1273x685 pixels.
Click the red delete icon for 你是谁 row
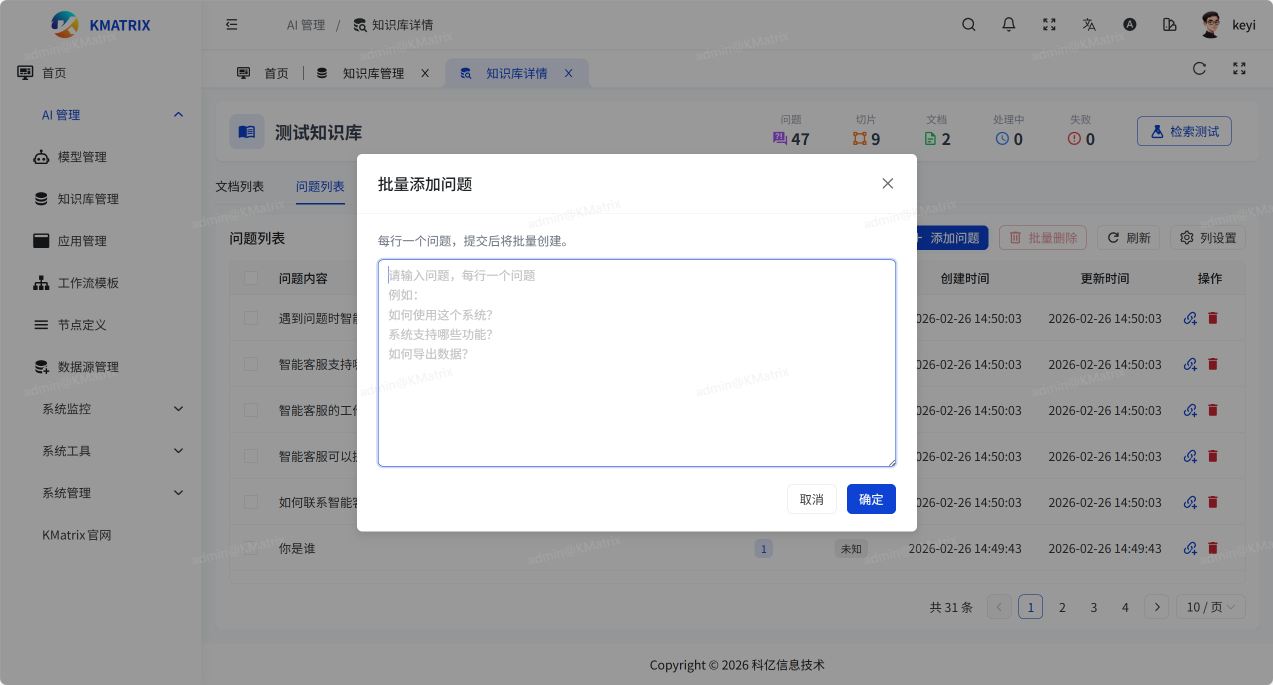tap(1213, 549)
